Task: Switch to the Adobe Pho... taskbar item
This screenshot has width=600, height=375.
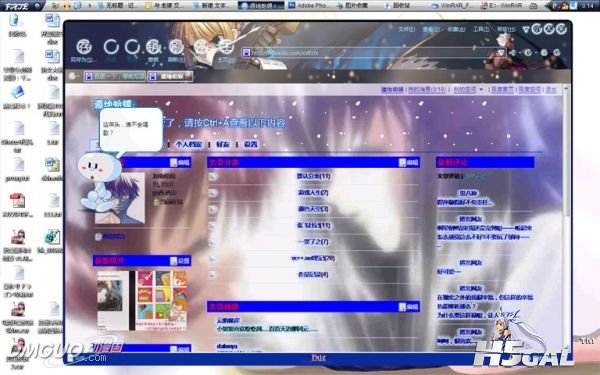Action: pyautogui.click(x=309, y=5)
